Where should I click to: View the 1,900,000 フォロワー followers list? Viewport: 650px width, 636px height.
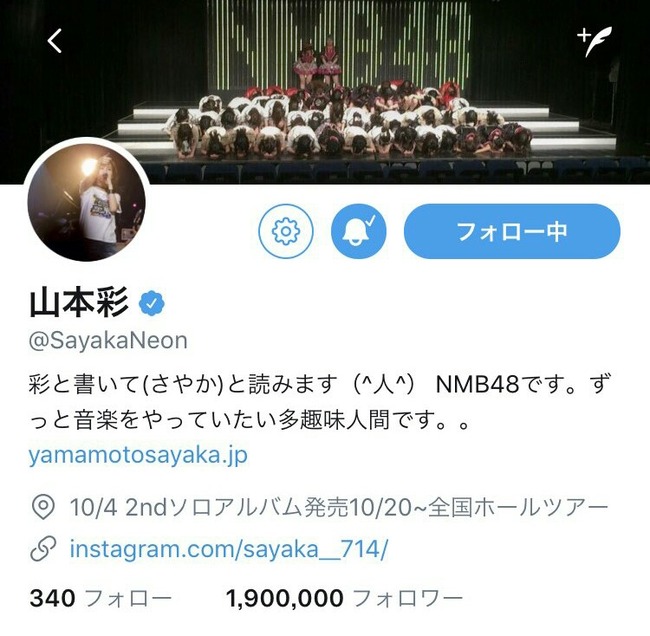(344, 598)
